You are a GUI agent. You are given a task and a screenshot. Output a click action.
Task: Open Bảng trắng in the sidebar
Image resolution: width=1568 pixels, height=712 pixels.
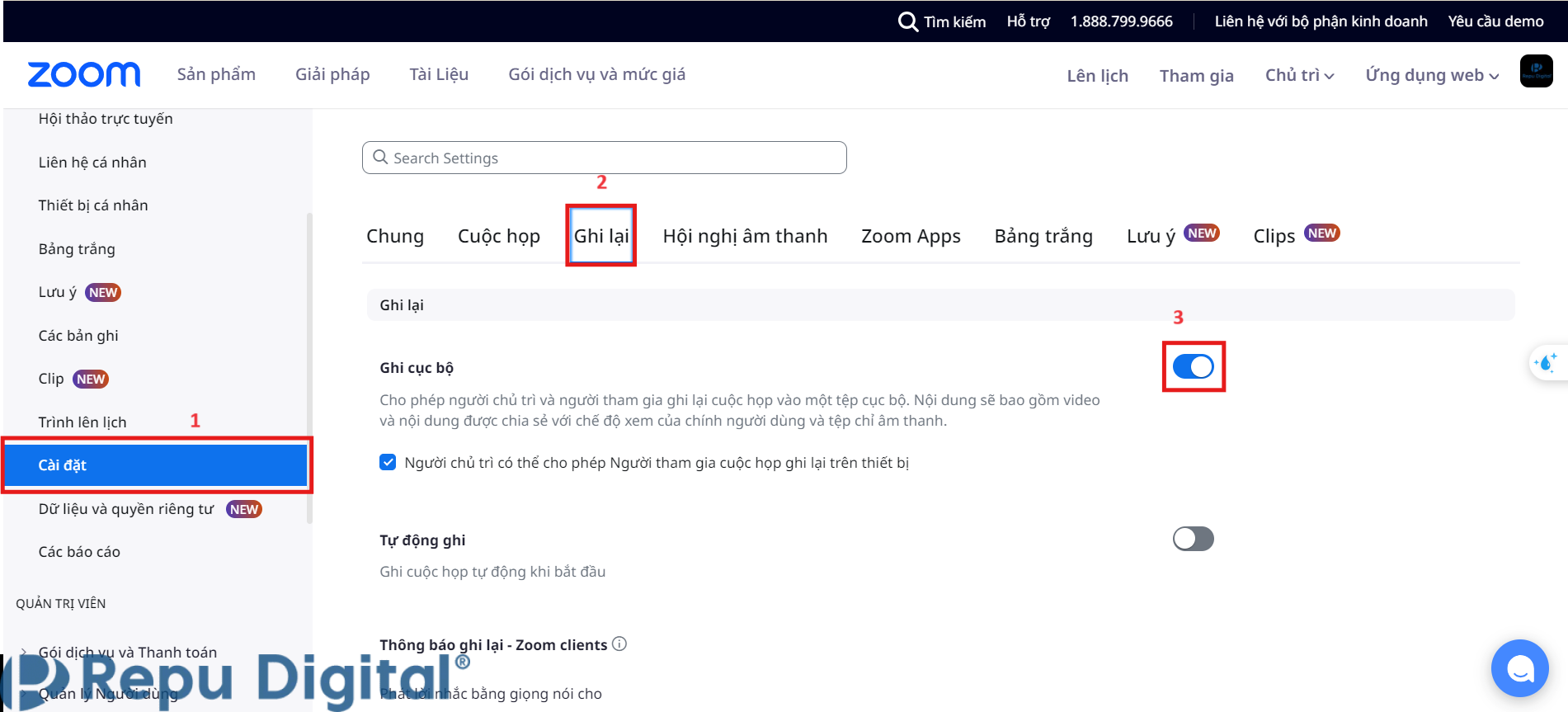pyautogui.click(x=77, y=249)
